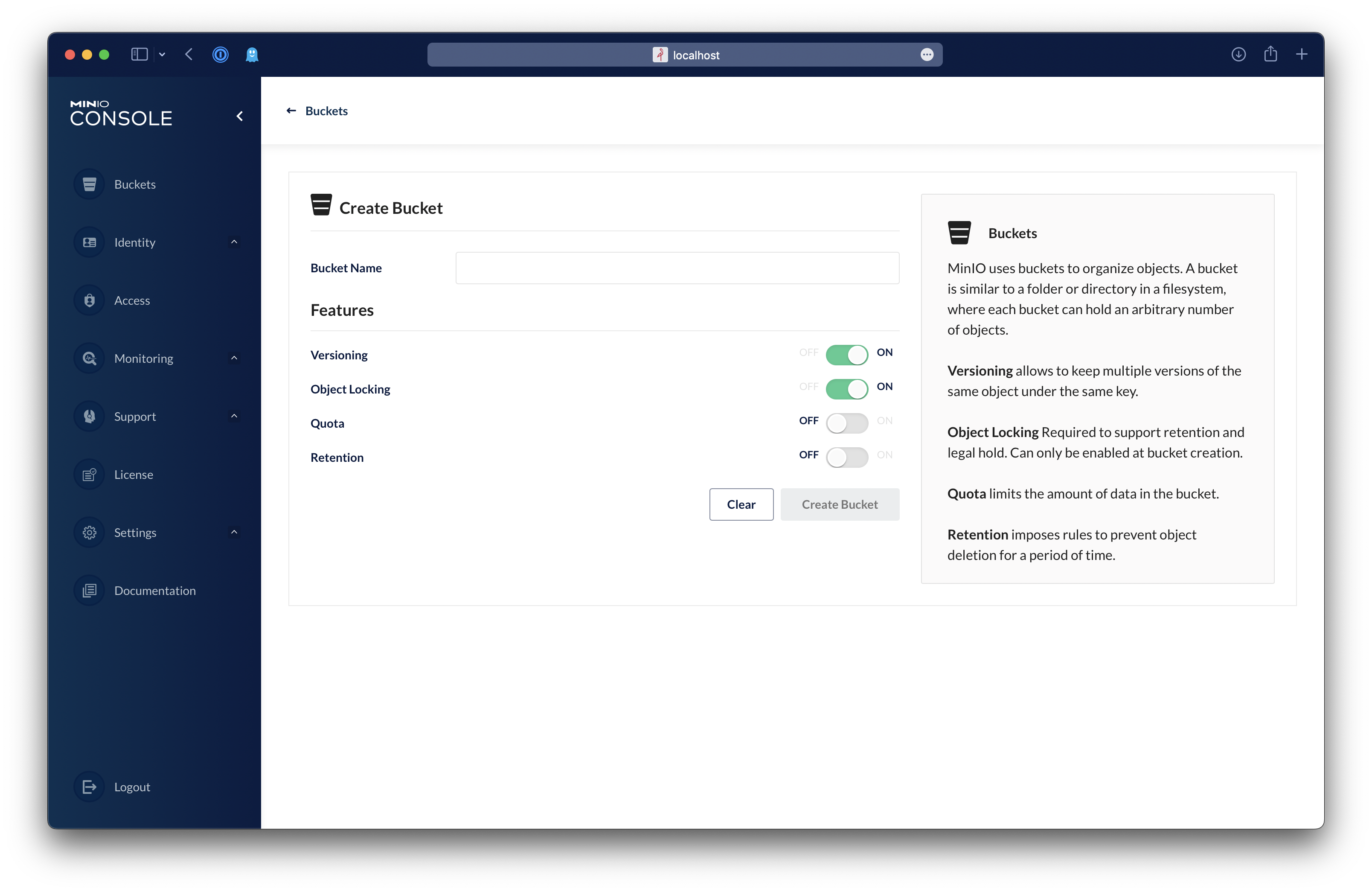Turn on the Retention switch
This screenshot has width=1372, height=892.
coord(846,457)
